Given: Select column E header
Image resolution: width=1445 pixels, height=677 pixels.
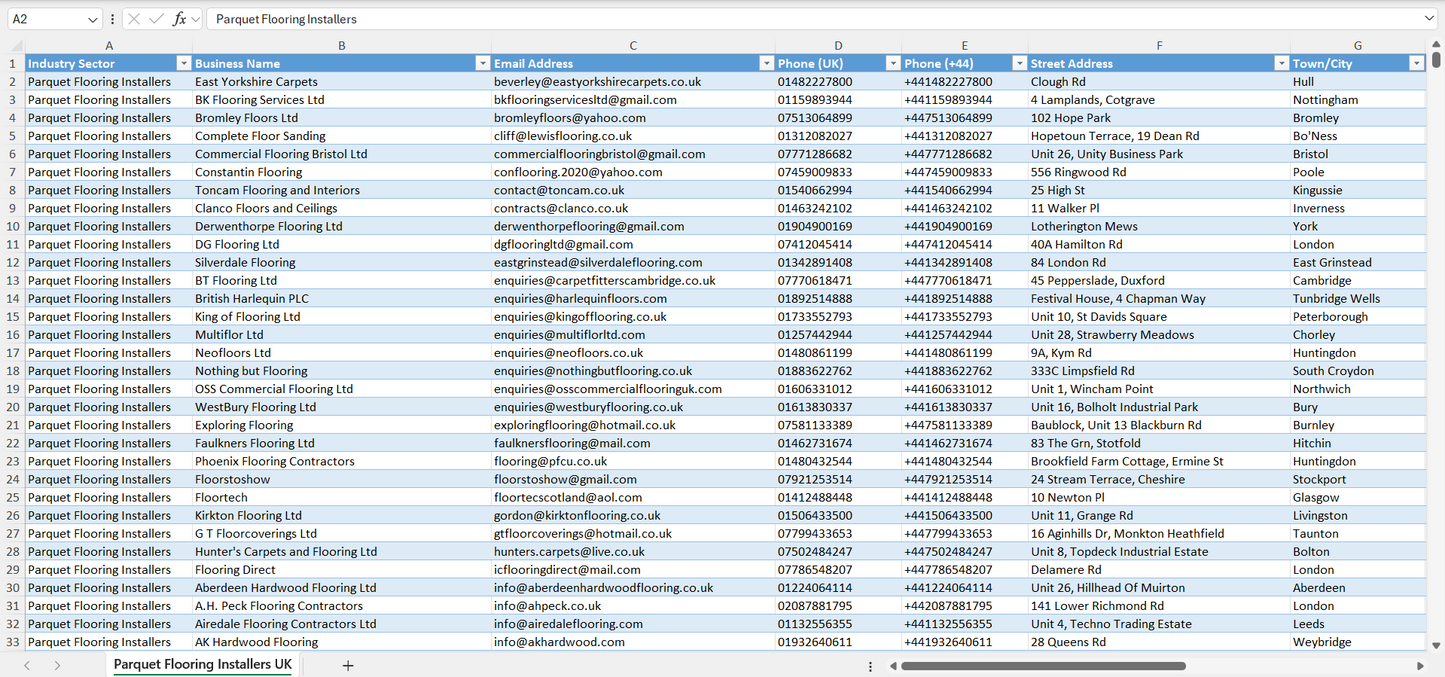Looking at the screenshot, I should pos(965,45).
